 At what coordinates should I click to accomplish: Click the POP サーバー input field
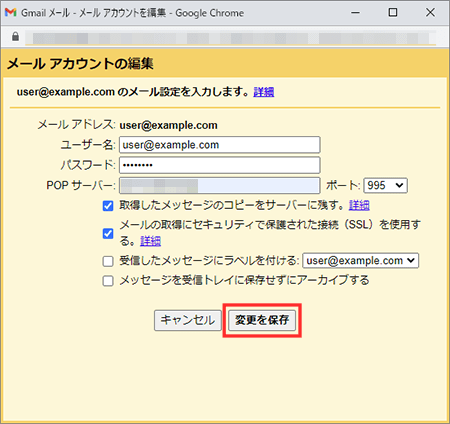pos(220,185)
